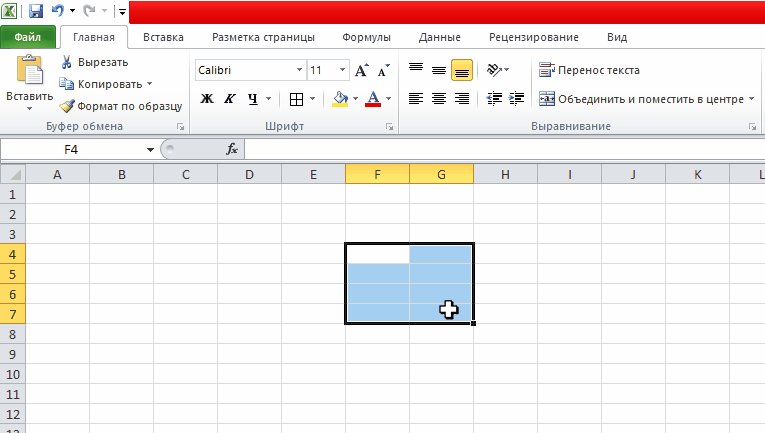Select column H header

click(x=505, y=175)
